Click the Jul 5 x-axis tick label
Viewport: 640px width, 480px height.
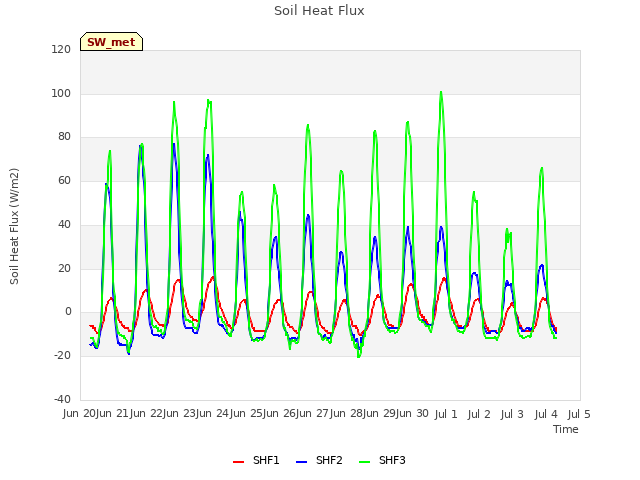click(x=579, y=414)
